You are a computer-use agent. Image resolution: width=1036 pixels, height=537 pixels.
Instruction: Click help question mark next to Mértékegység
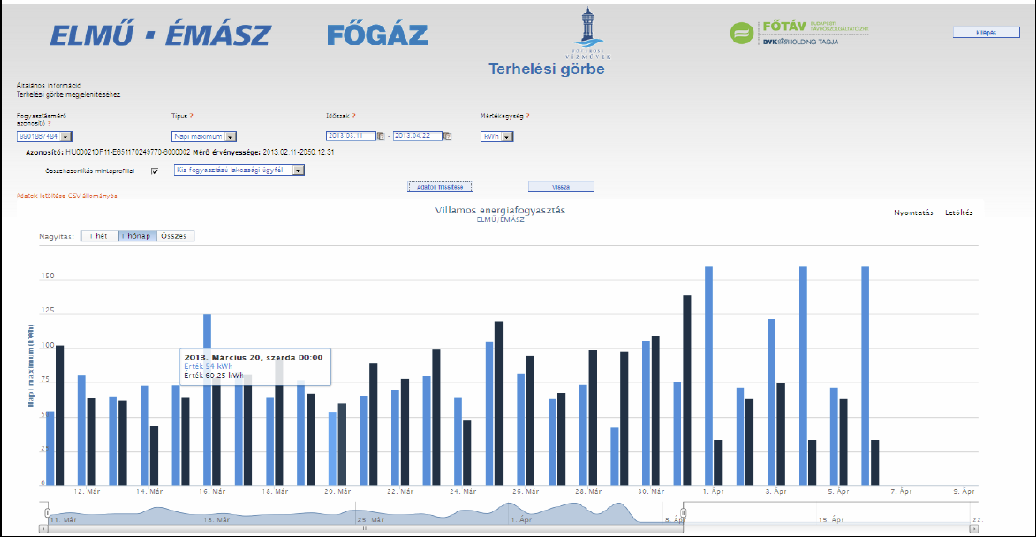click(527, 116)
